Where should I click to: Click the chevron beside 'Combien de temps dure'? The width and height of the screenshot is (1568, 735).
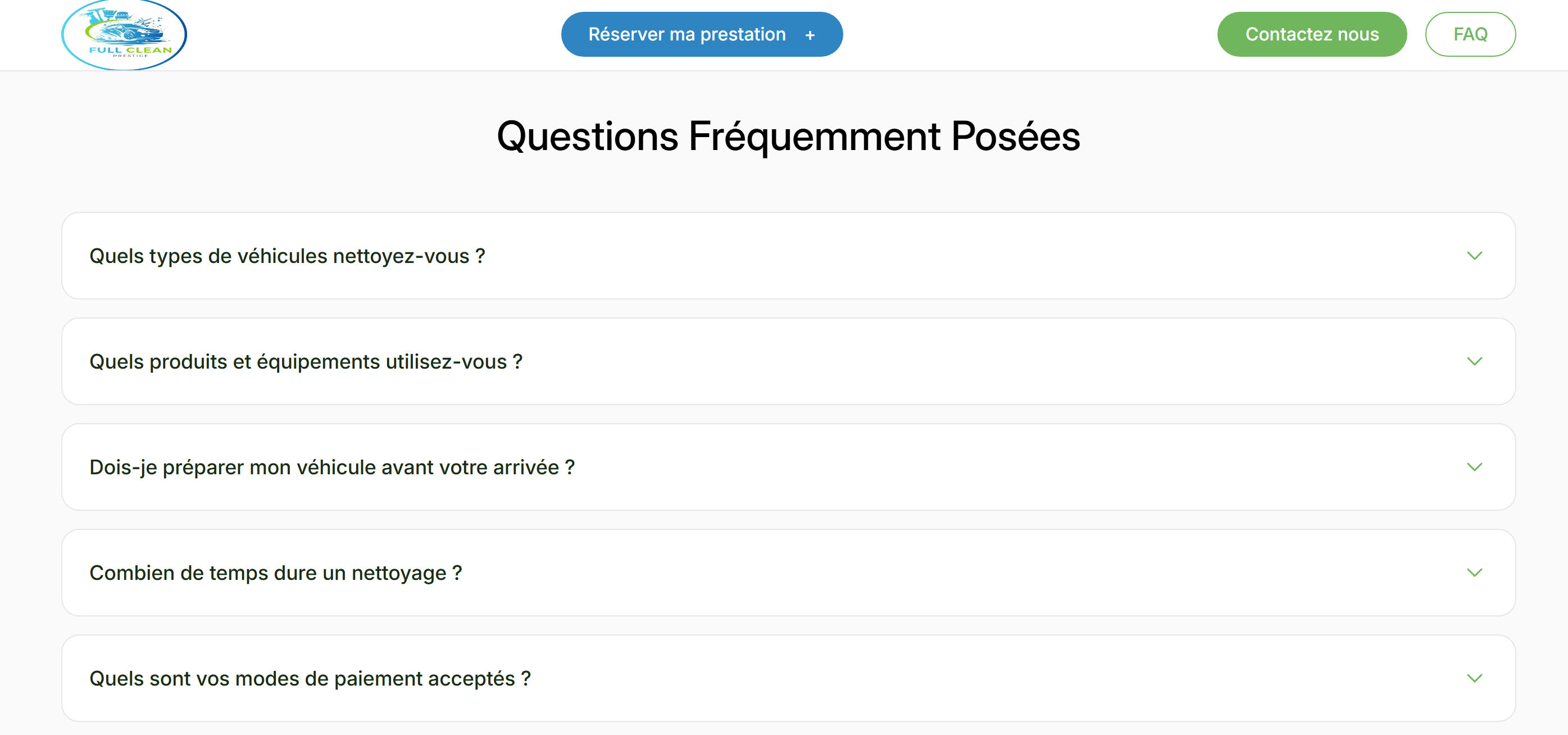pyautogui.click(x=1474, y=573)
